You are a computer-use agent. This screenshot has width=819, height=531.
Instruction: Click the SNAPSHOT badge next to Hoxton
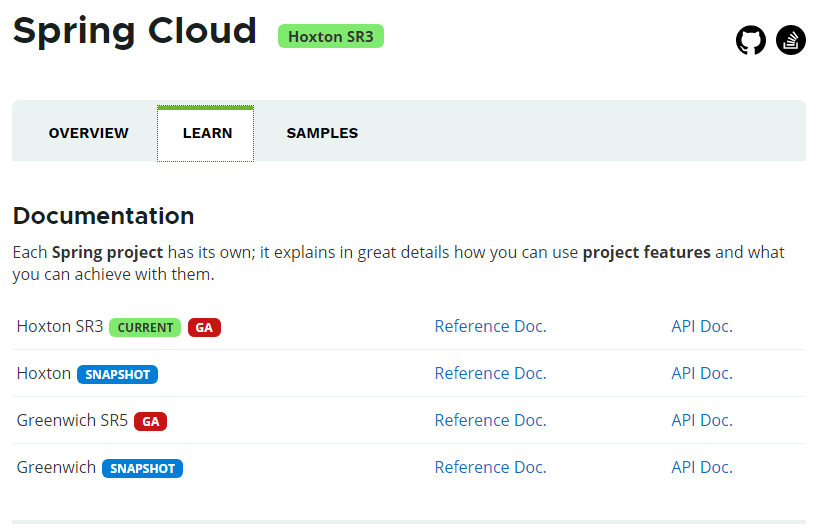tap(118, 374)
